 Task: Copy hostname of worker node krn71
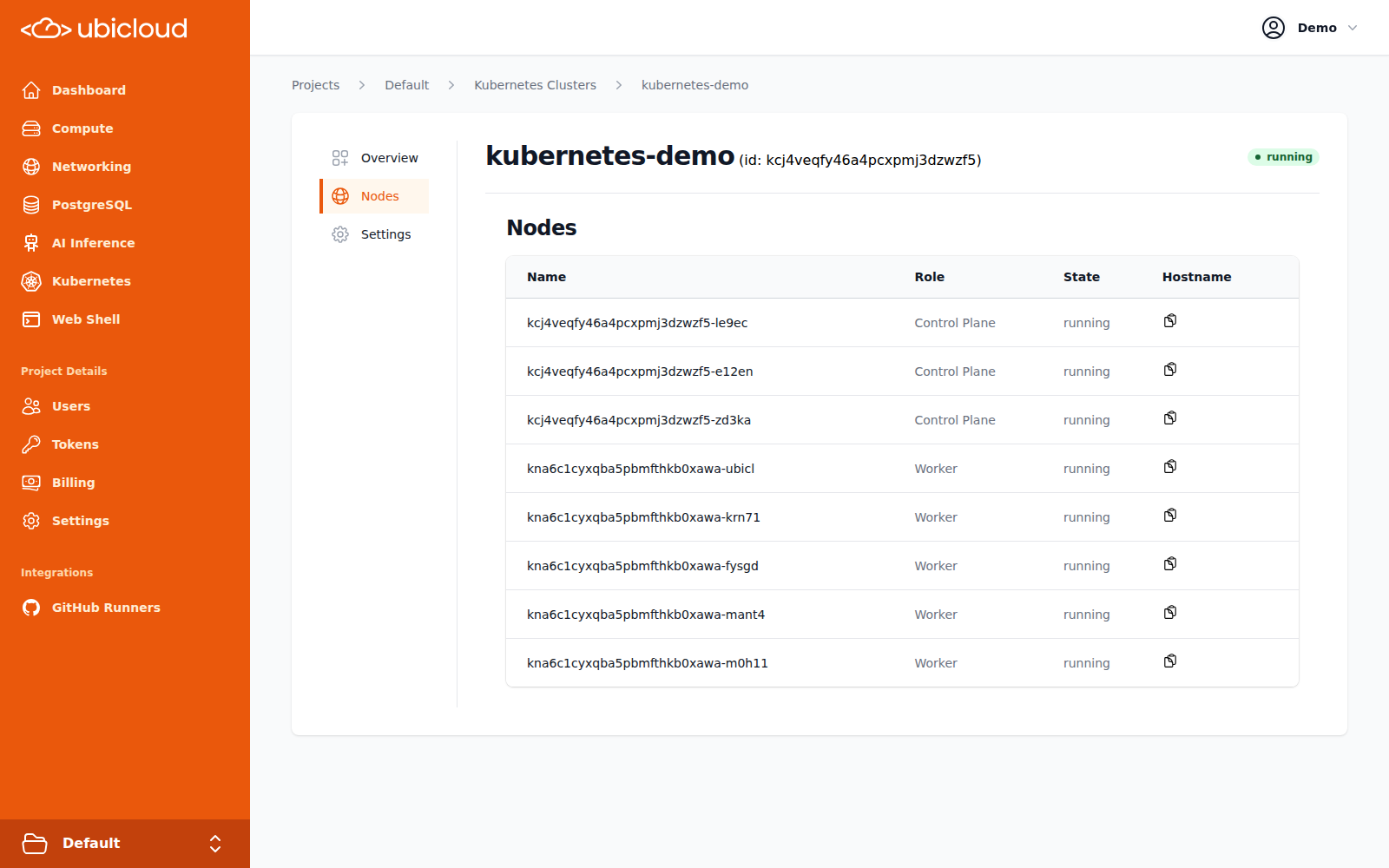point(1170,516)
